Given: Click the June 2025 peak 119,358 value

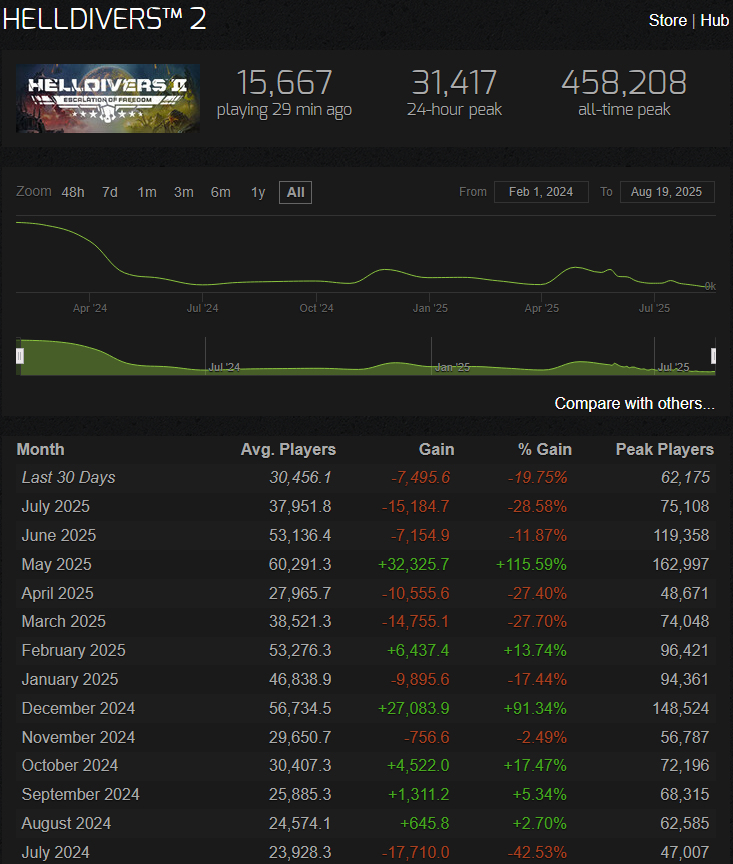Looking at the screenshot, I should [x=681, y=535].
